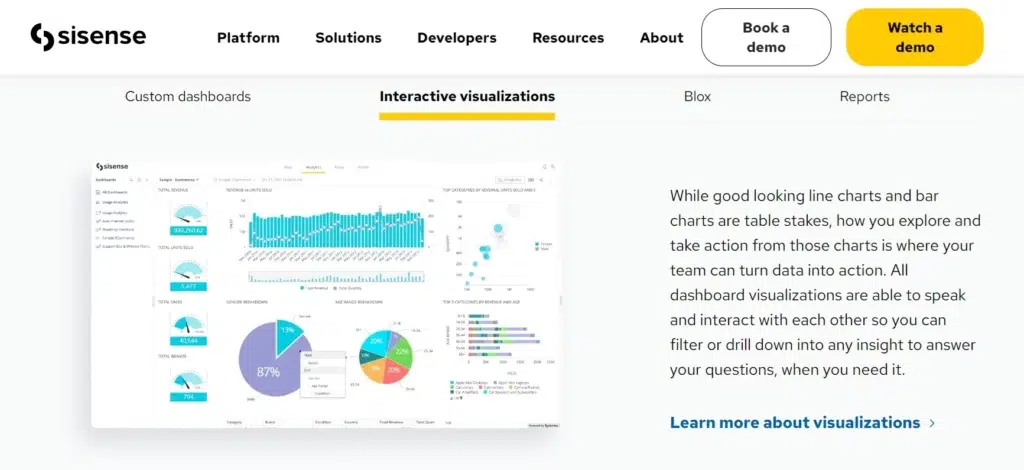Switch to the Reports tab
Screen dimensions: 1024x470
pyautogui.click(x=865, y=97)
